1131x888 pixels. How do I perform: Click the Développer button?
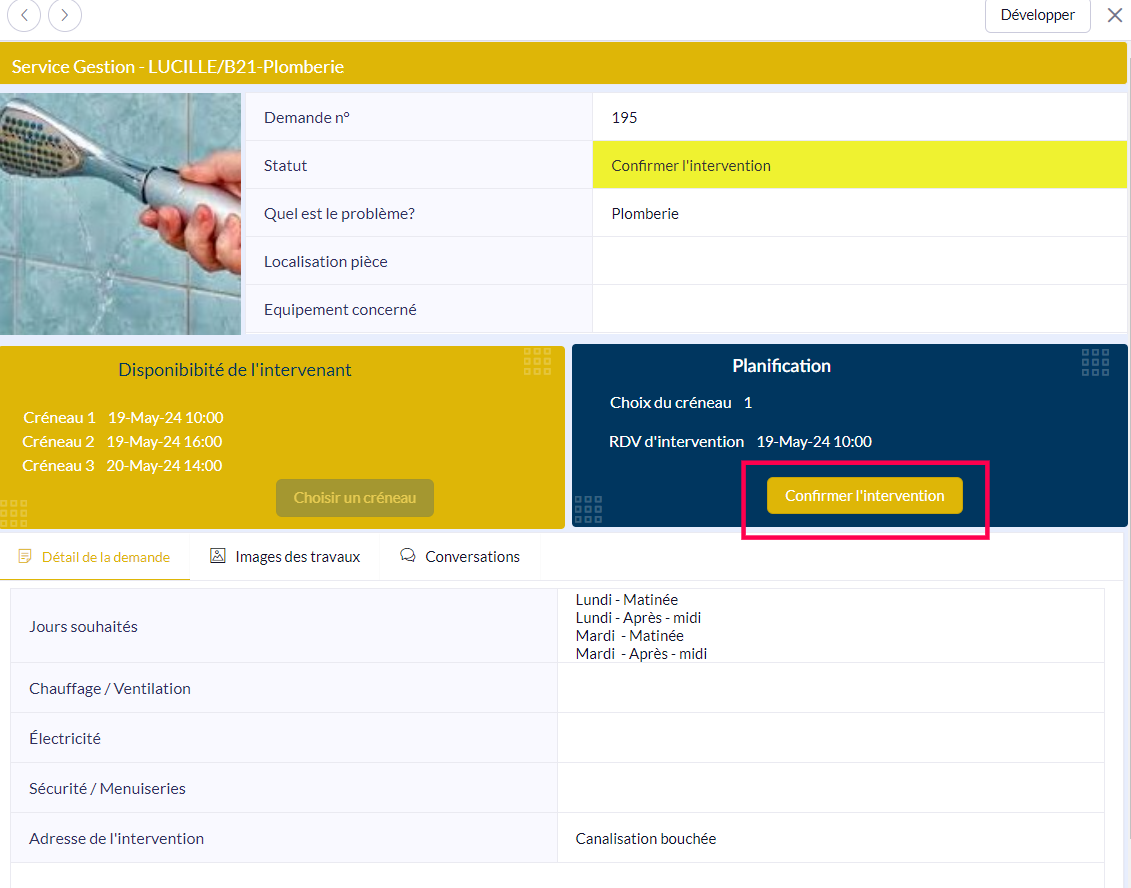point(1037,15)
